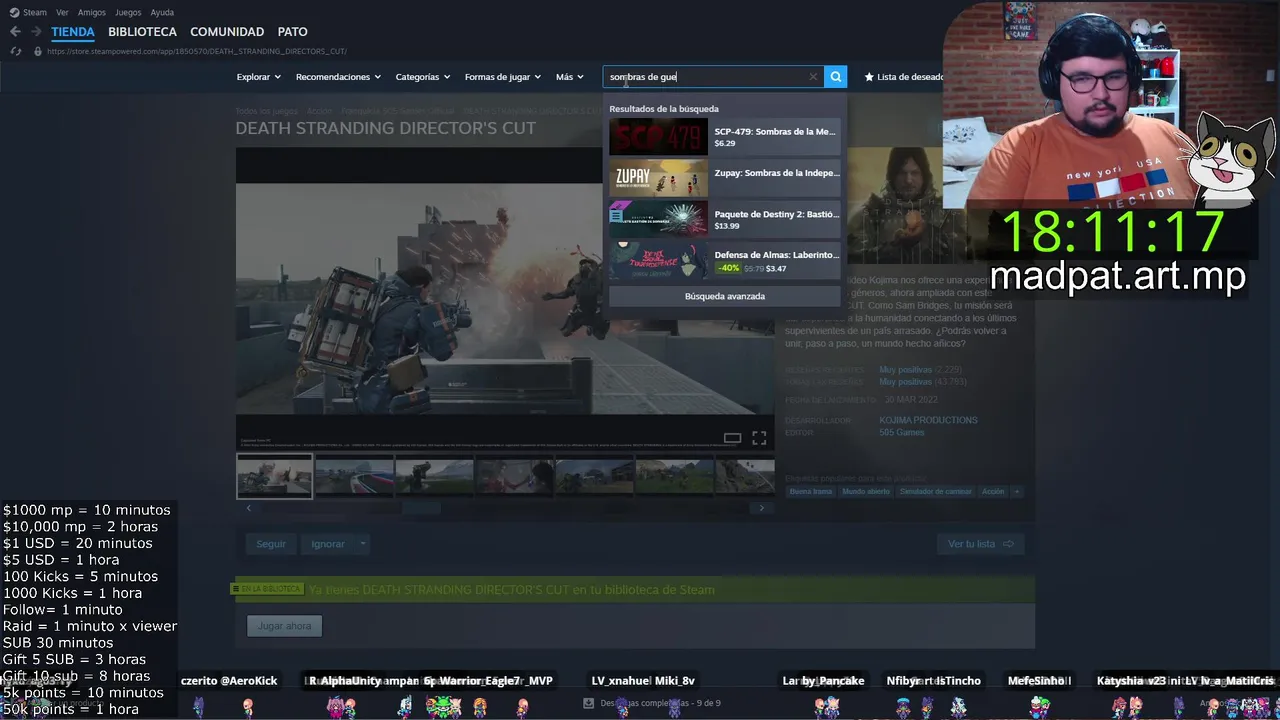
Task: Open the Ayuda menu
Action: click(162, 12)
